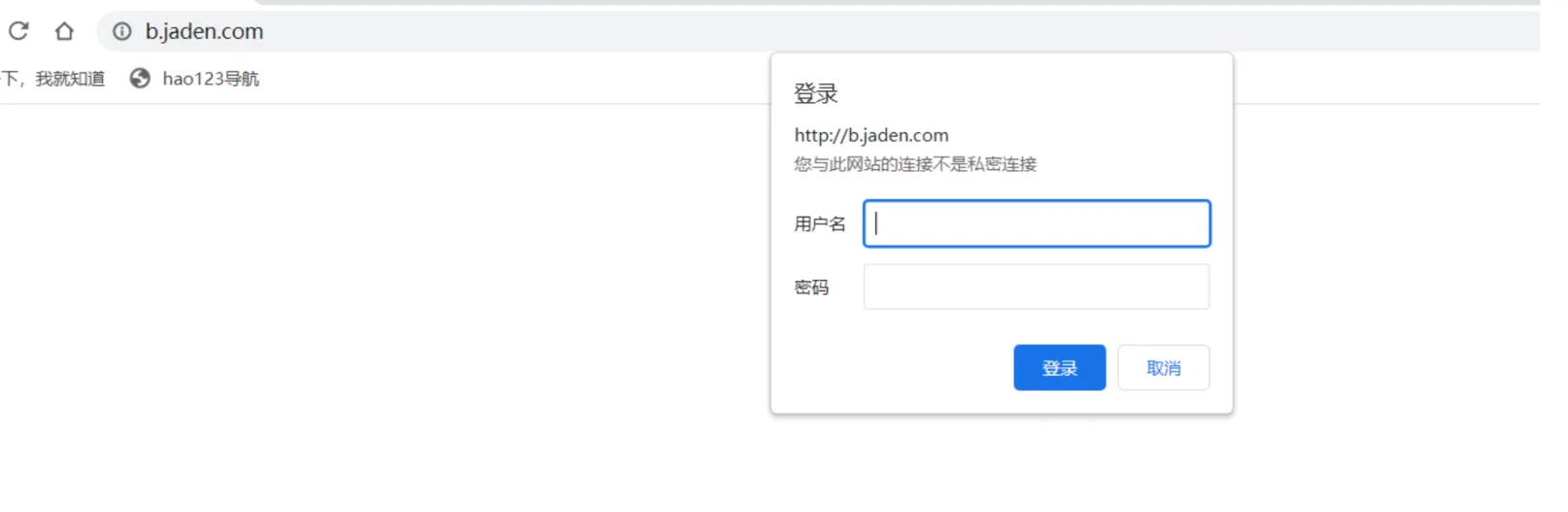Click the globe icon of the hao123 bookmark
This screenshot has width=1568, height=512.
point(140,79)
